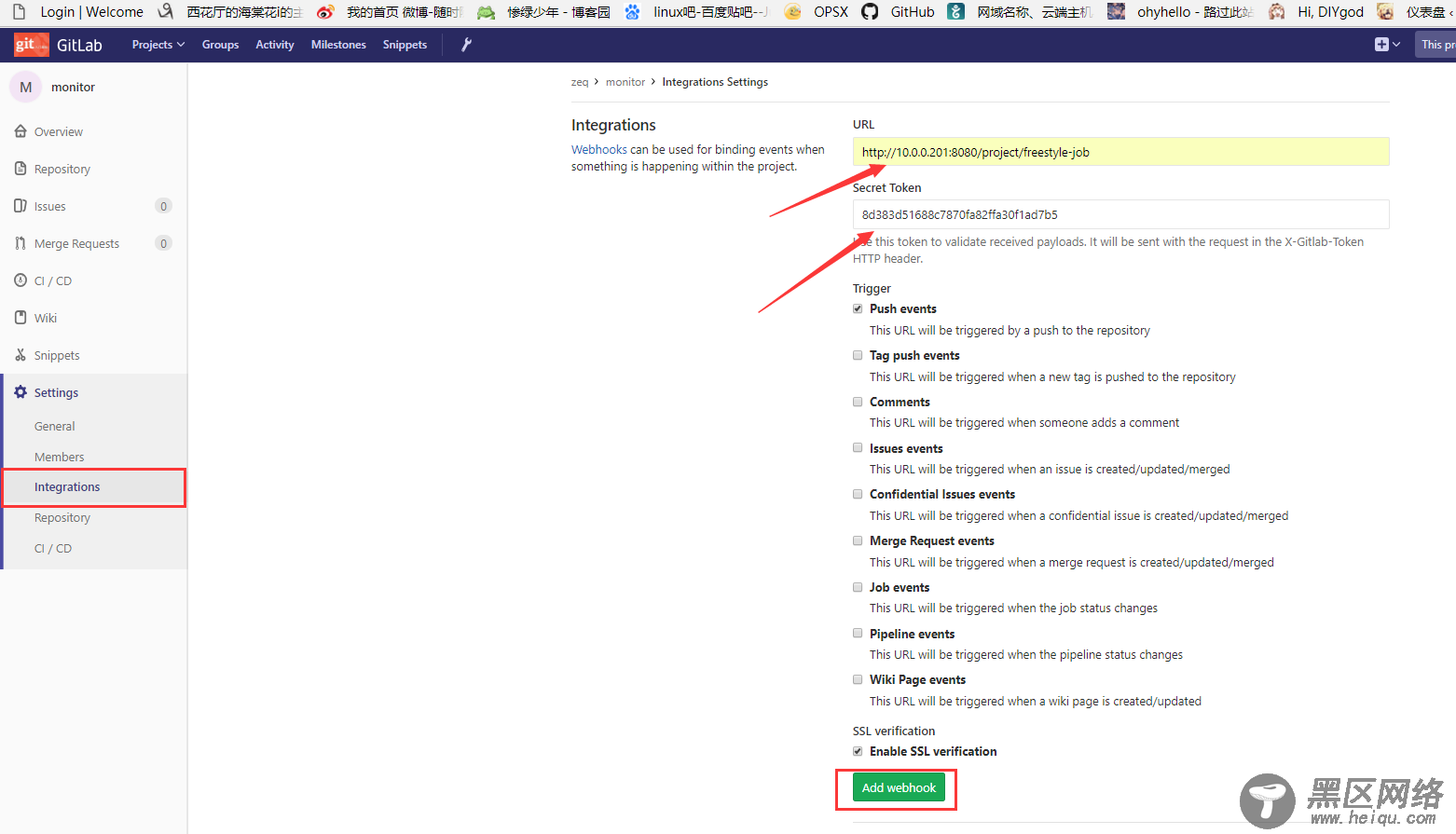Enable Merge Request events trigger

pyautogui.click(x=858, y=540)
